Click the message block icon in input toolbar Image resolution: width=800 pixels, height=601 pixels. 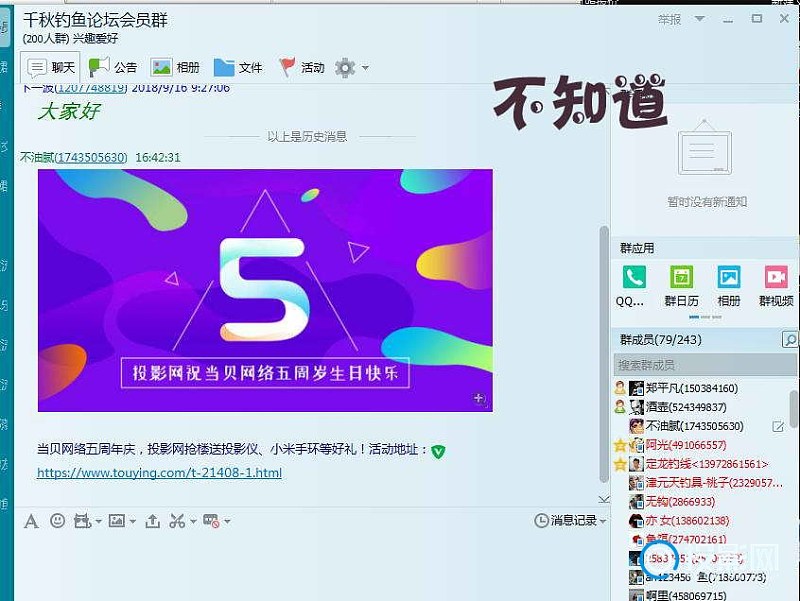pos(211,521)
